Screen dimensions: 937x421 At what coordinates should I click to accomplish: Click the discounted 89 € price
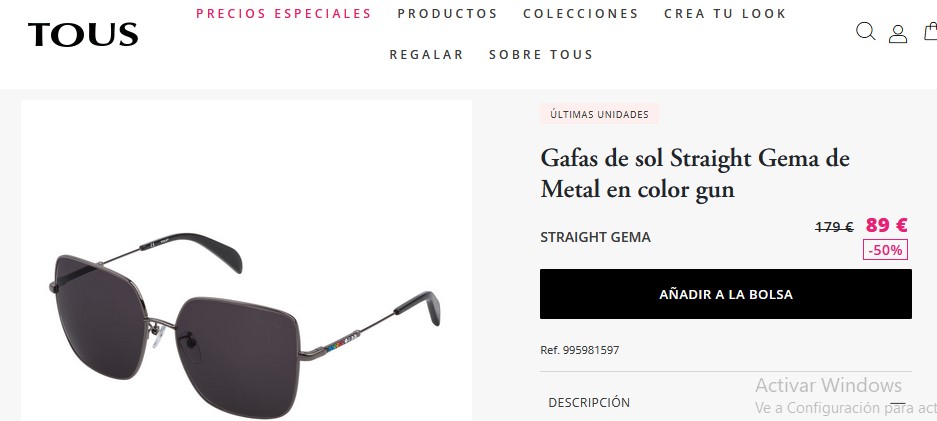(886, 225)
